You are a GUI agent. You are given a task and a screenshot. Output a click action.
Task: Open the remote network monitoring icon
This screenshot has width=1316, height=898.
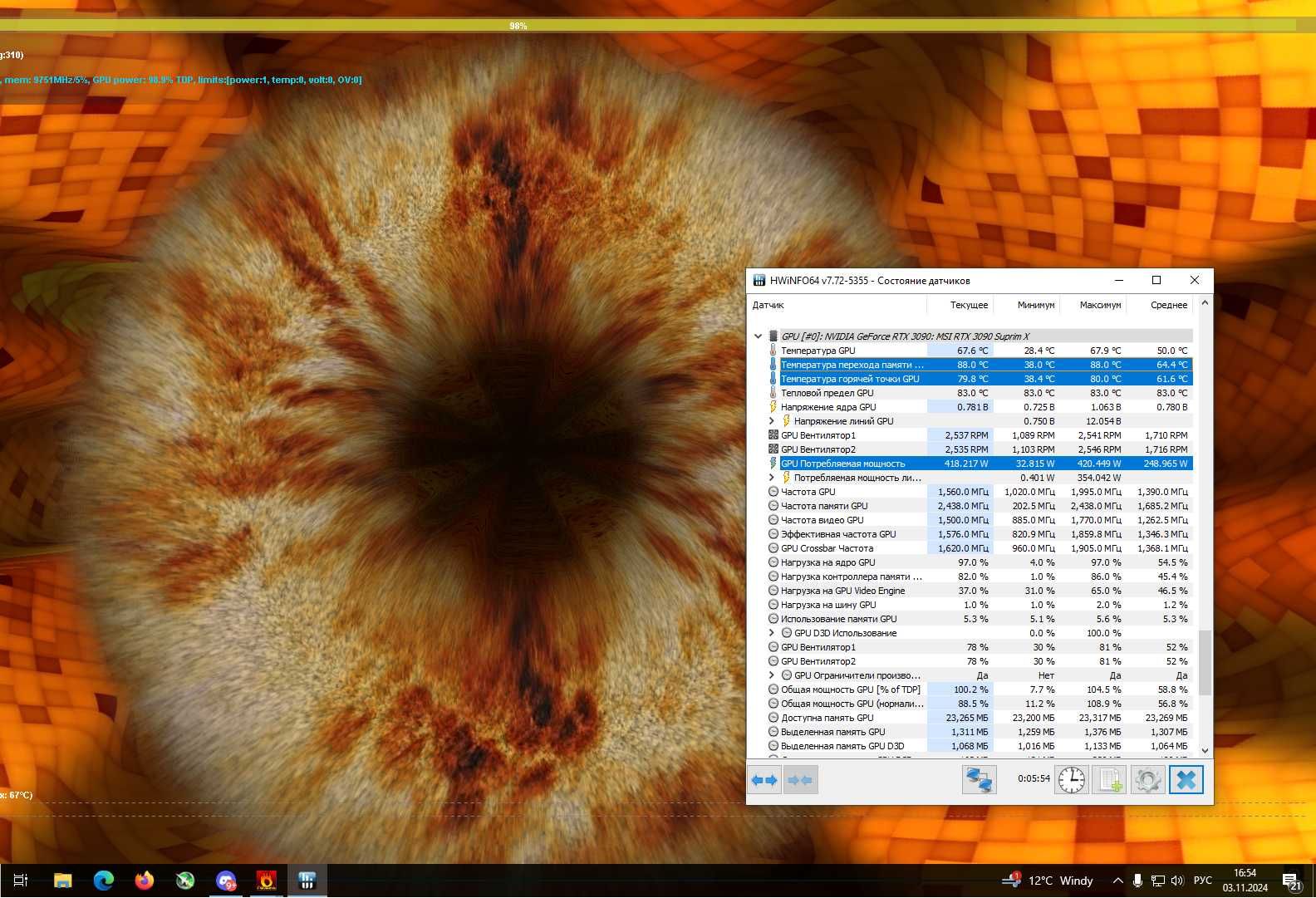pos(979,780)
